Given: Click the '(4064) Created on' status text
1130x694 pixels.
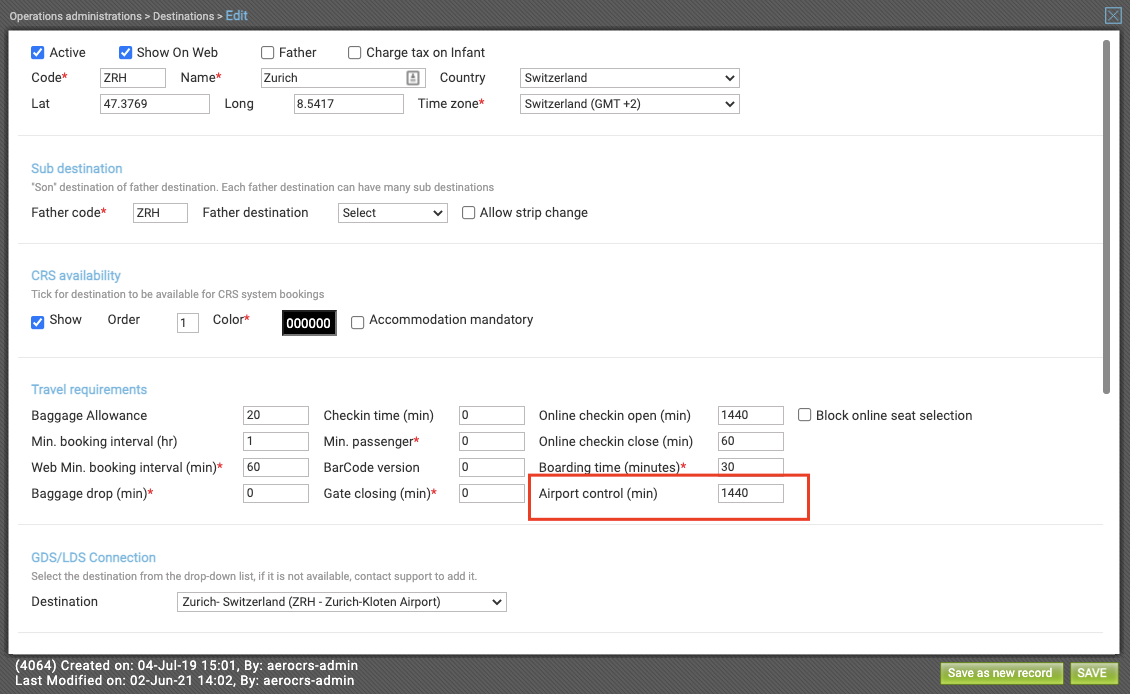Looking at the screenshot, I should coord(187,665).
